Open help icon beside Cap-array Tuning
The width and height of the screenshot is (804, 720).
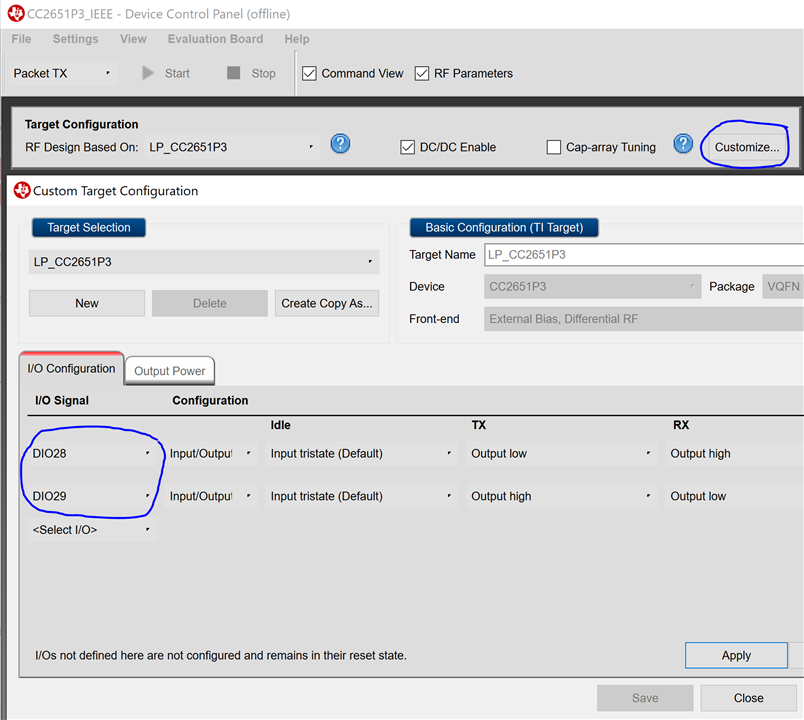pyautogui.click(x=683, y=144)
